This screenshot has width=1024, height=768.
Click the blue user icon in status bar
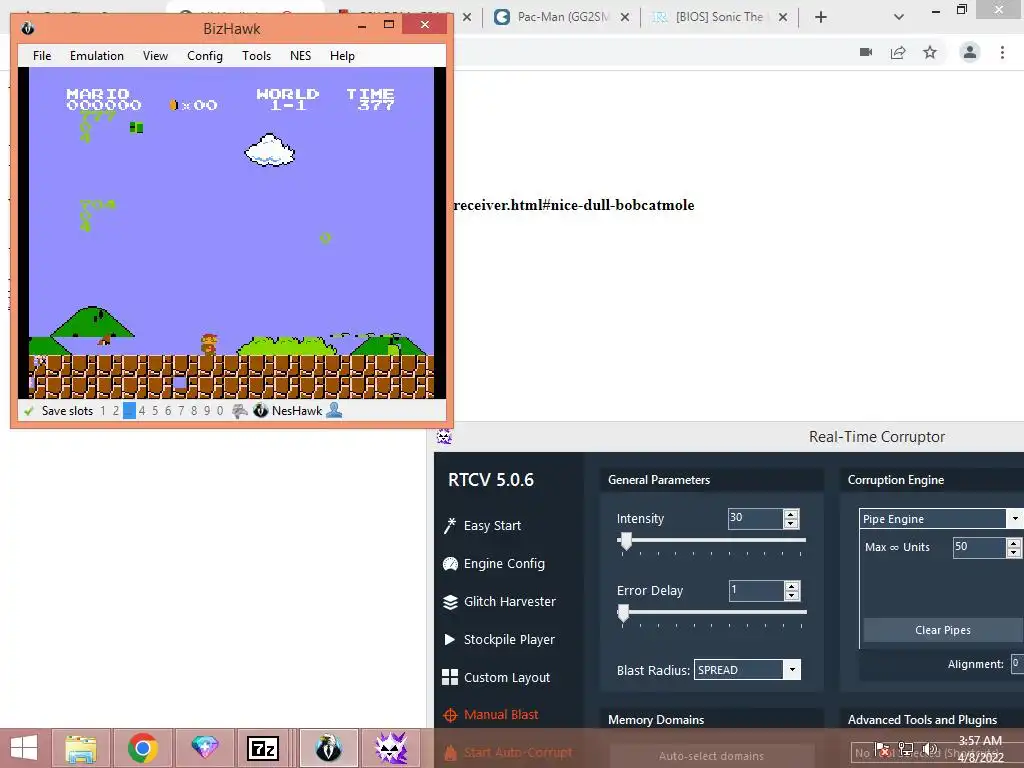[334, 410]
